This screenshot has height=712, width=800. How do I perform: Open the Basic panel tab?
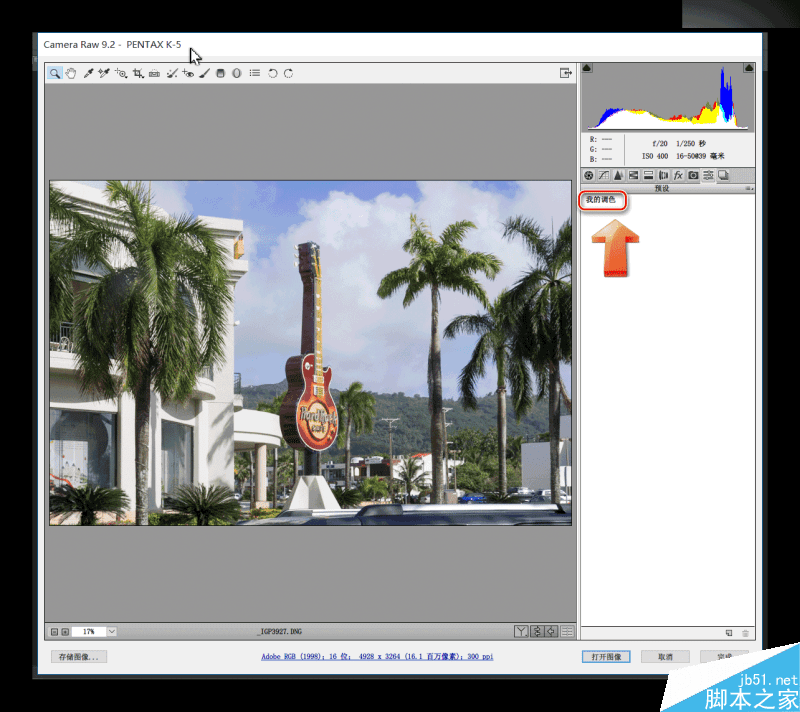(x=589, y=175)
